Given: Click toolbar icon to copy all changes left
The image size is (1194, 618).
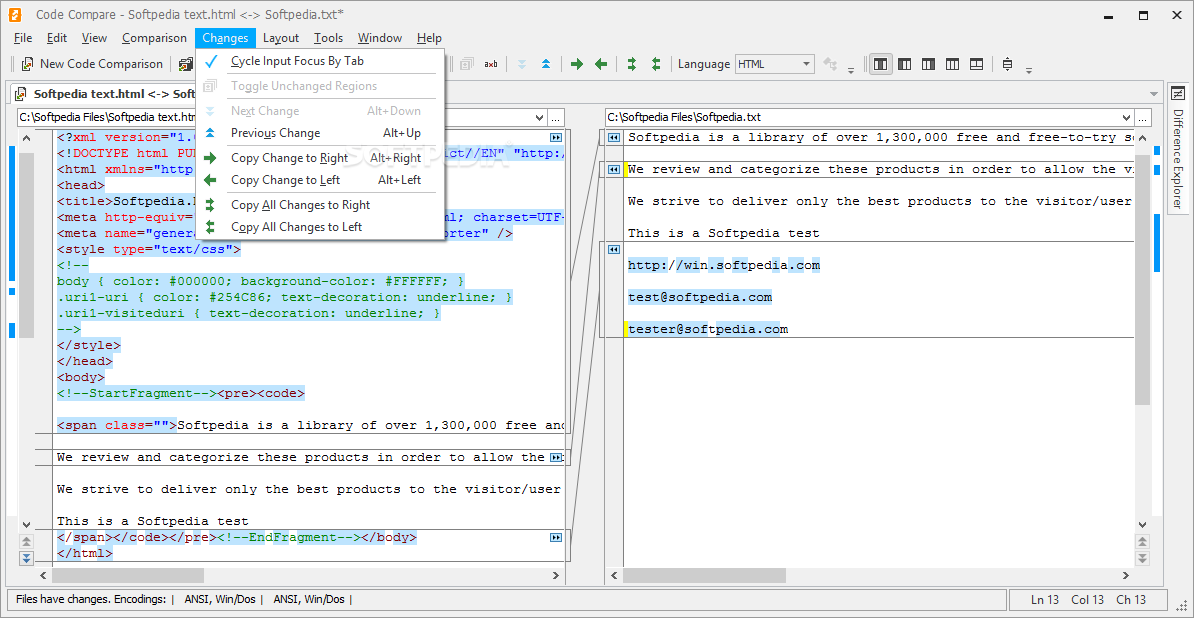Looking at the screenshot, I should tap(656, 64).
